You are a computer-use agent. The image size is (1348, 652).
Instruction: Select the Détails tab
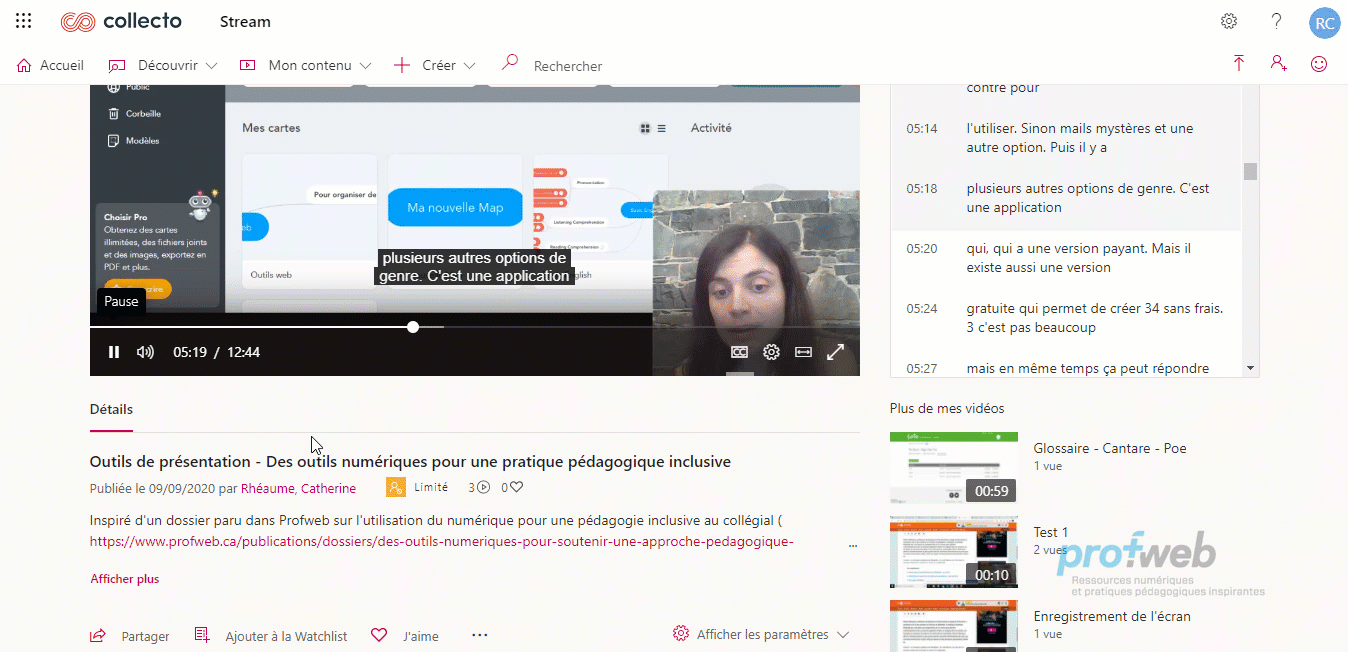coord(111,409)
